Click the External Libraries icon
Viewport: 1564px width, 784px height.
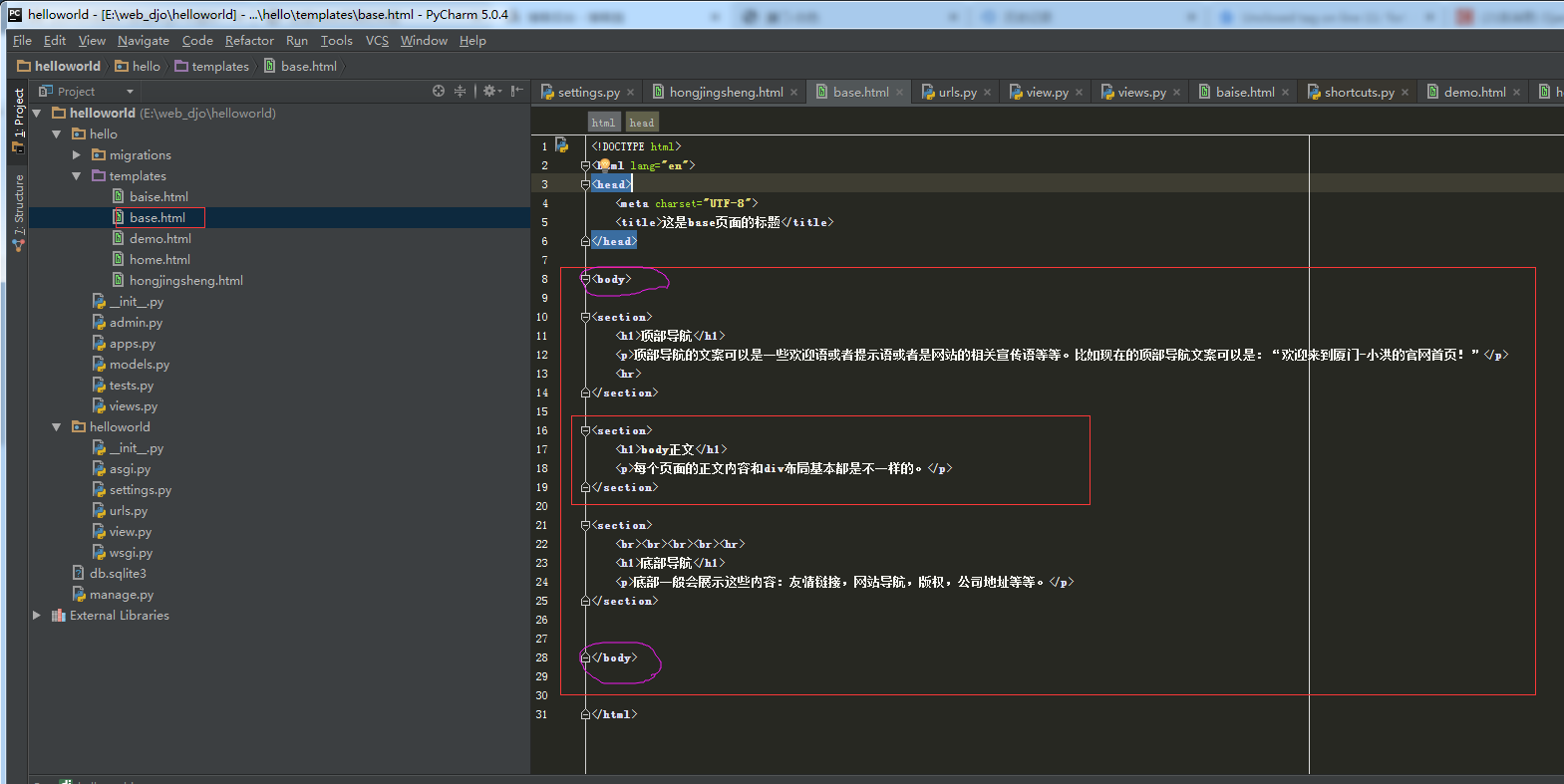coord(59,616)
